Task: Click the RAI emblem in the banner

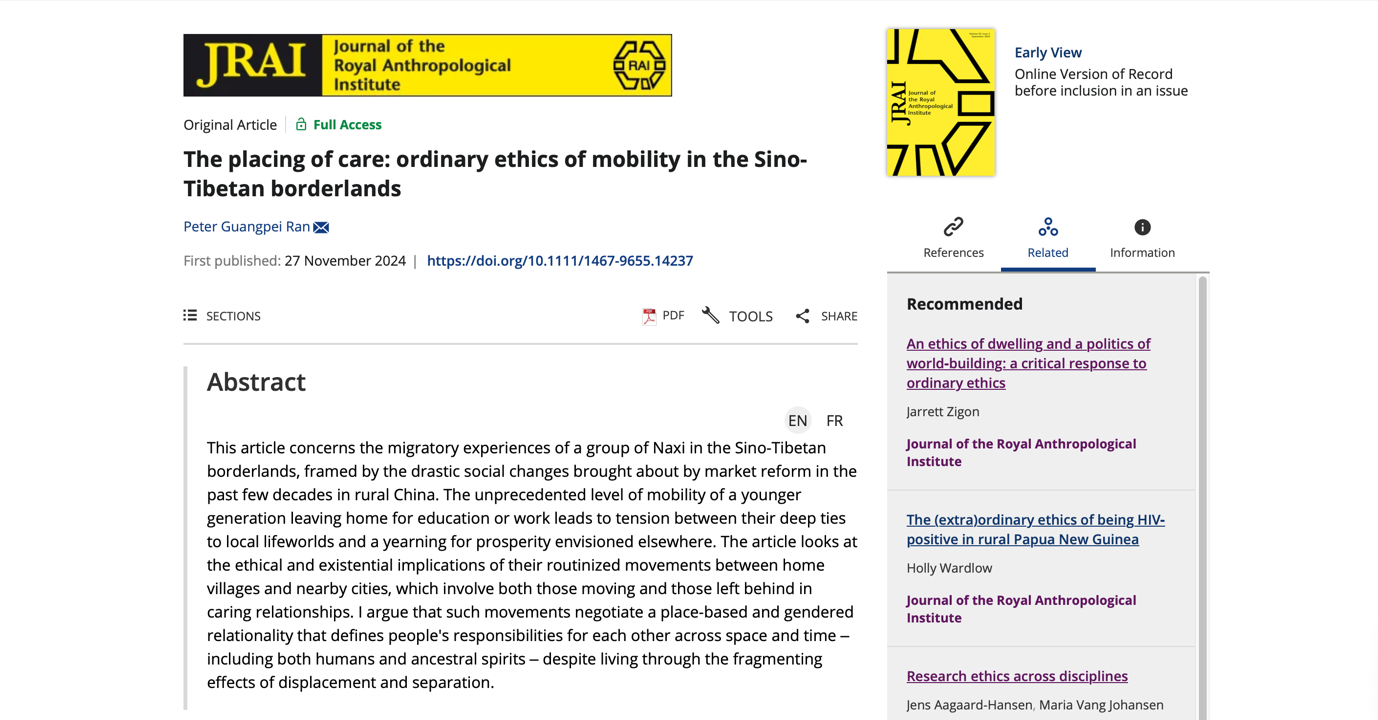Action: tap(639, 66)
